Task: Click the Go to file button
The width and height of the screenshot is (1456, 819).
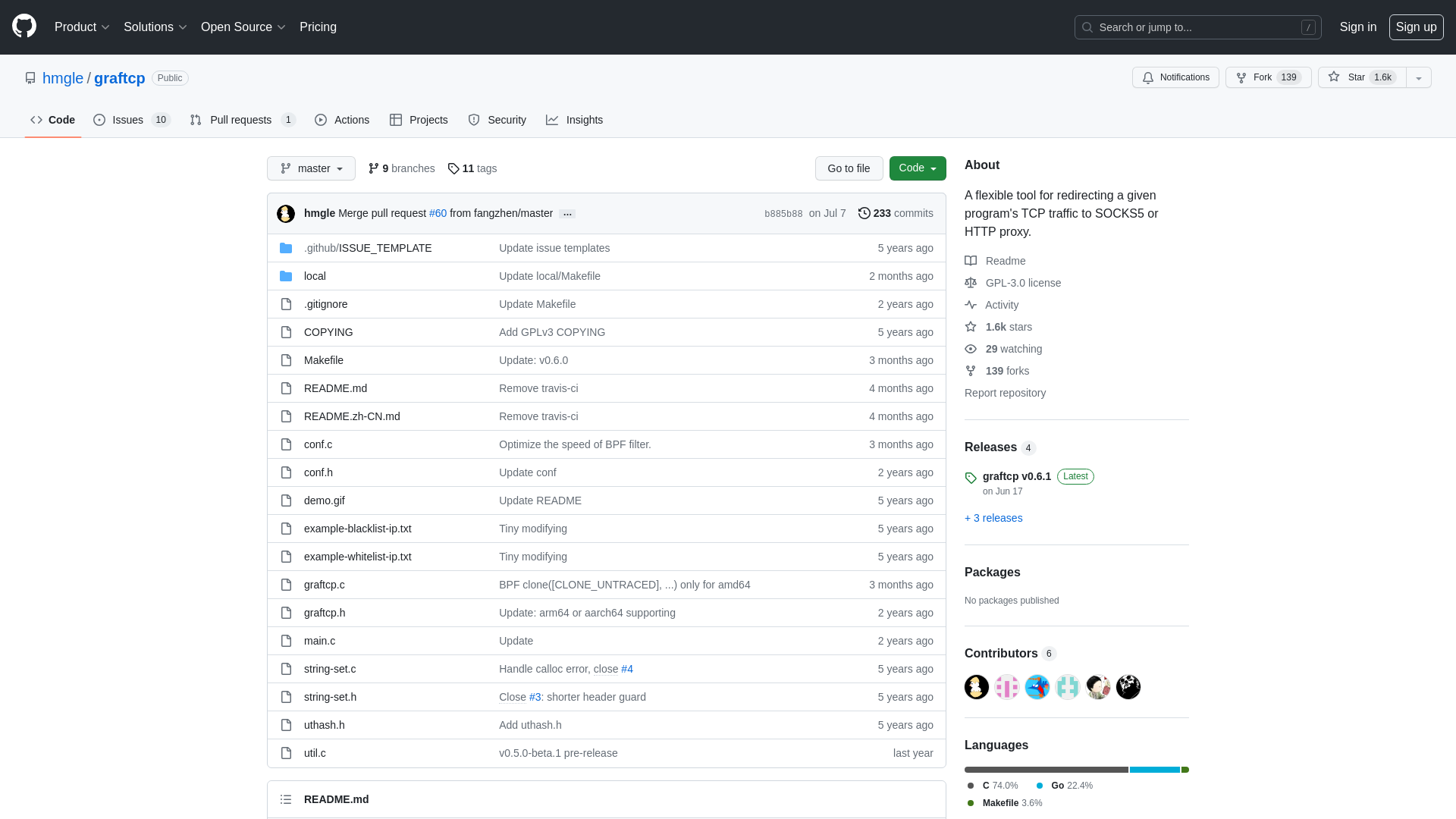Action: coord(849,168)
